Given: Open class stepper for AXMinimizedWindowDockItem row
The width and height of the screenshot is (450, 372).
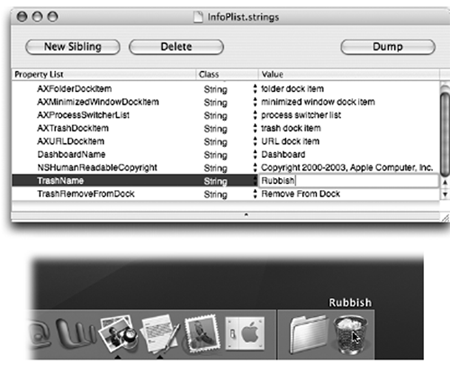Looking at the screenshot, I should (x=255, y=102).
